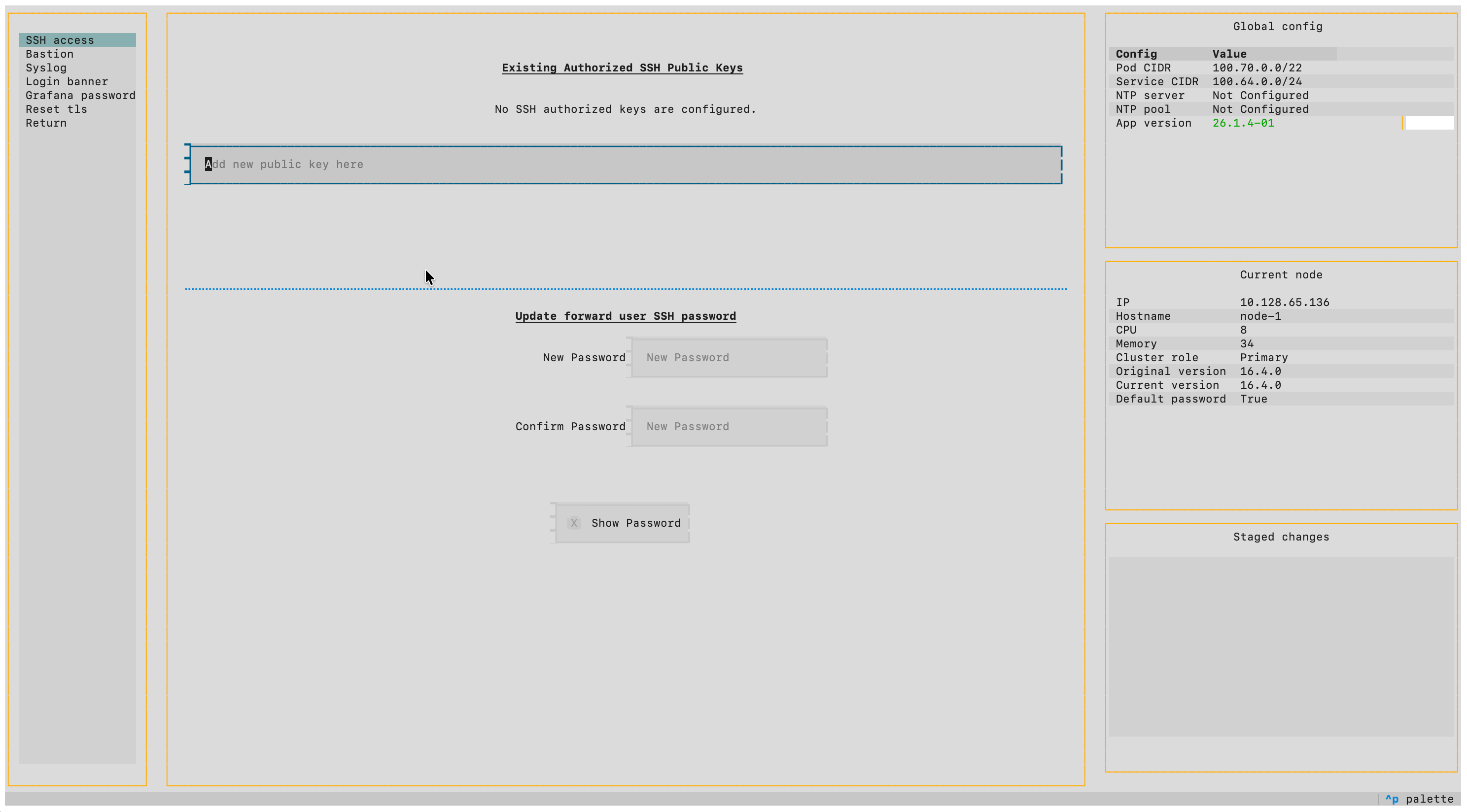Screen dimensions: 1467x812
Task: Click the NTP server Not Configured value
Action: (1260, 95)
